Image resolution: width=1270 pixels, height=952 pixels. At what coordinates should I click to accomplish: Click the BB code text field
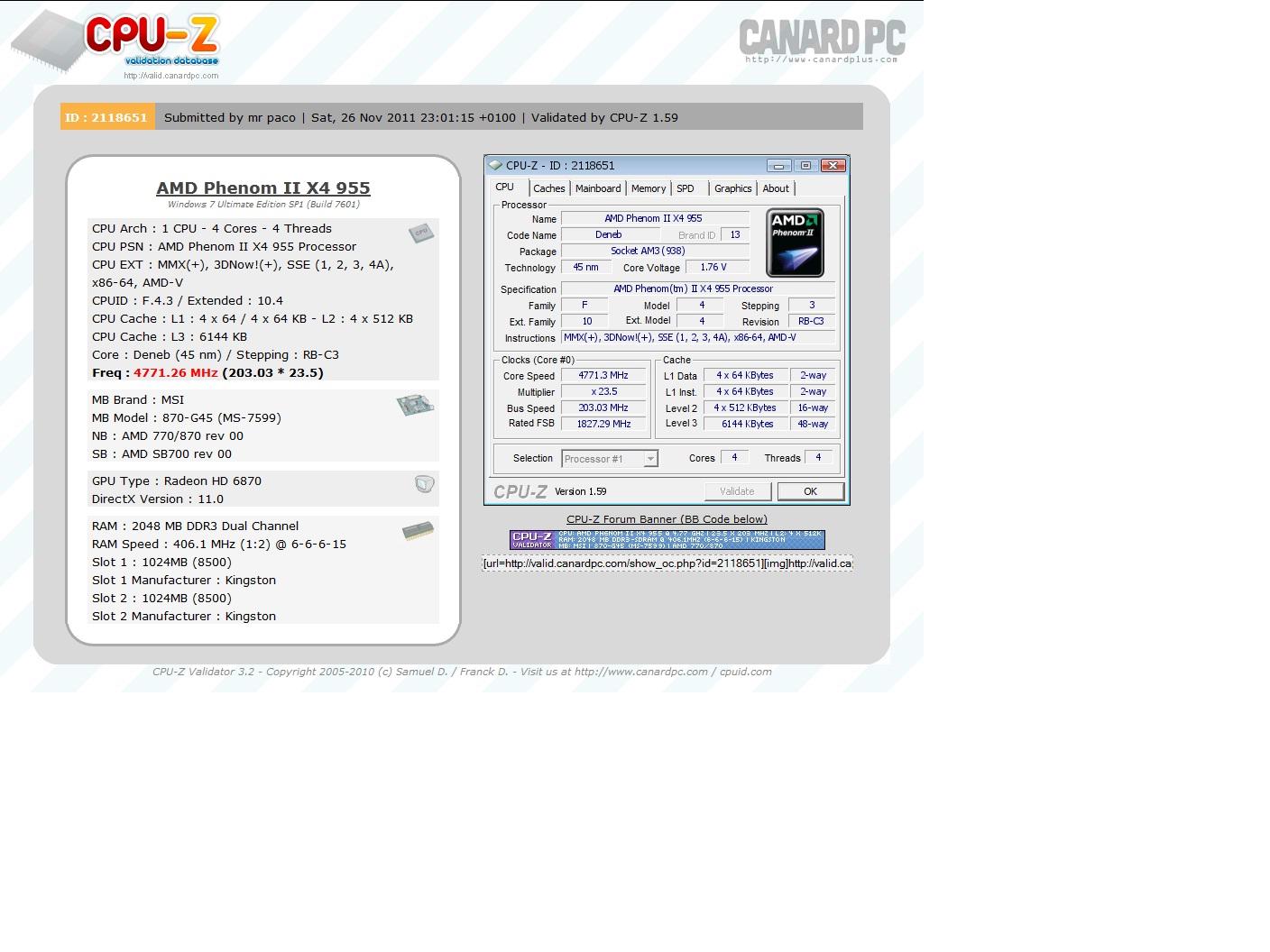(667, 563)
